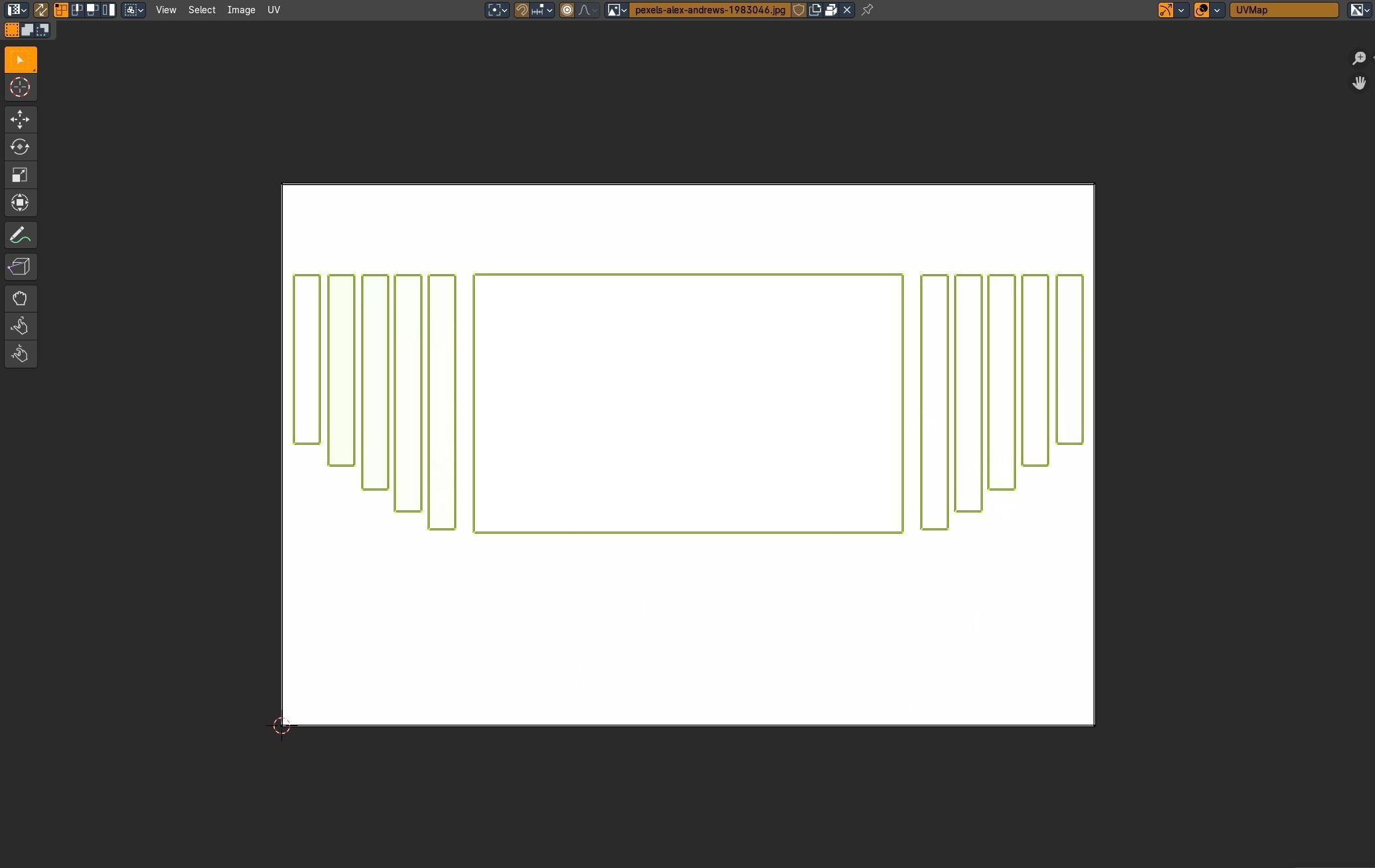Toggle UV sync selection

pos(40,10)
